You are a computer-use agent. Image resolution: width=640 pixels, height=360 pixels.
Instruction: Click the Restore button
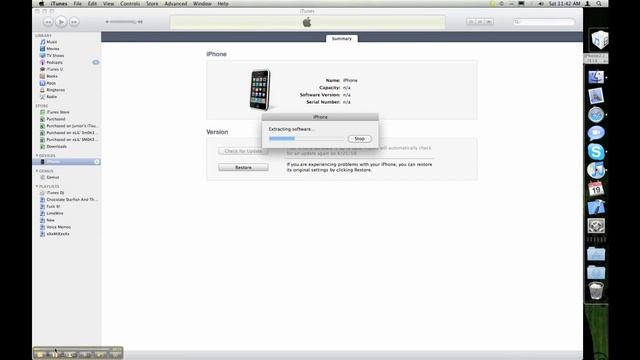click(243, 167)
